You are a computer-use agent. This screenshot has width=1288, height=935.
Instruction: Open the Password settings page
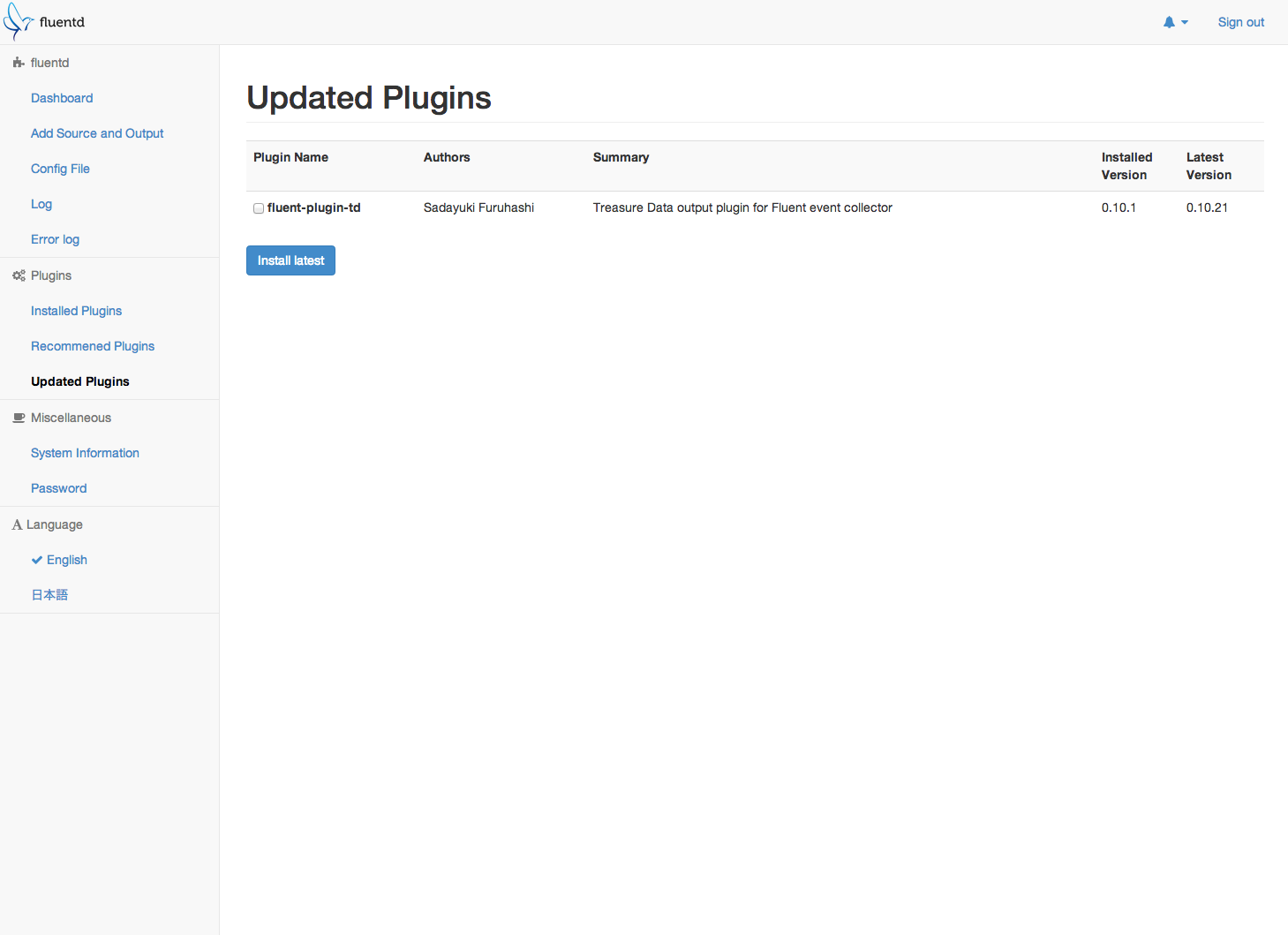pyautogui.click(x=58, y=488)
